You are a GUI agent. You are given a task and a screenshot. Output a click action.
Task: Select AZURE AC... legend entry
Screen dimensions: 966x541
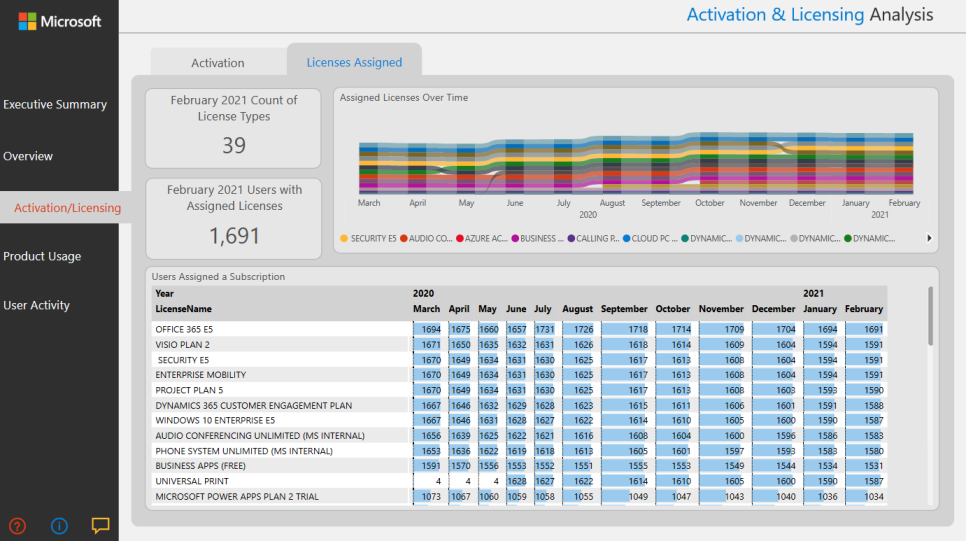pyautogui.click(x=482, y=238)
